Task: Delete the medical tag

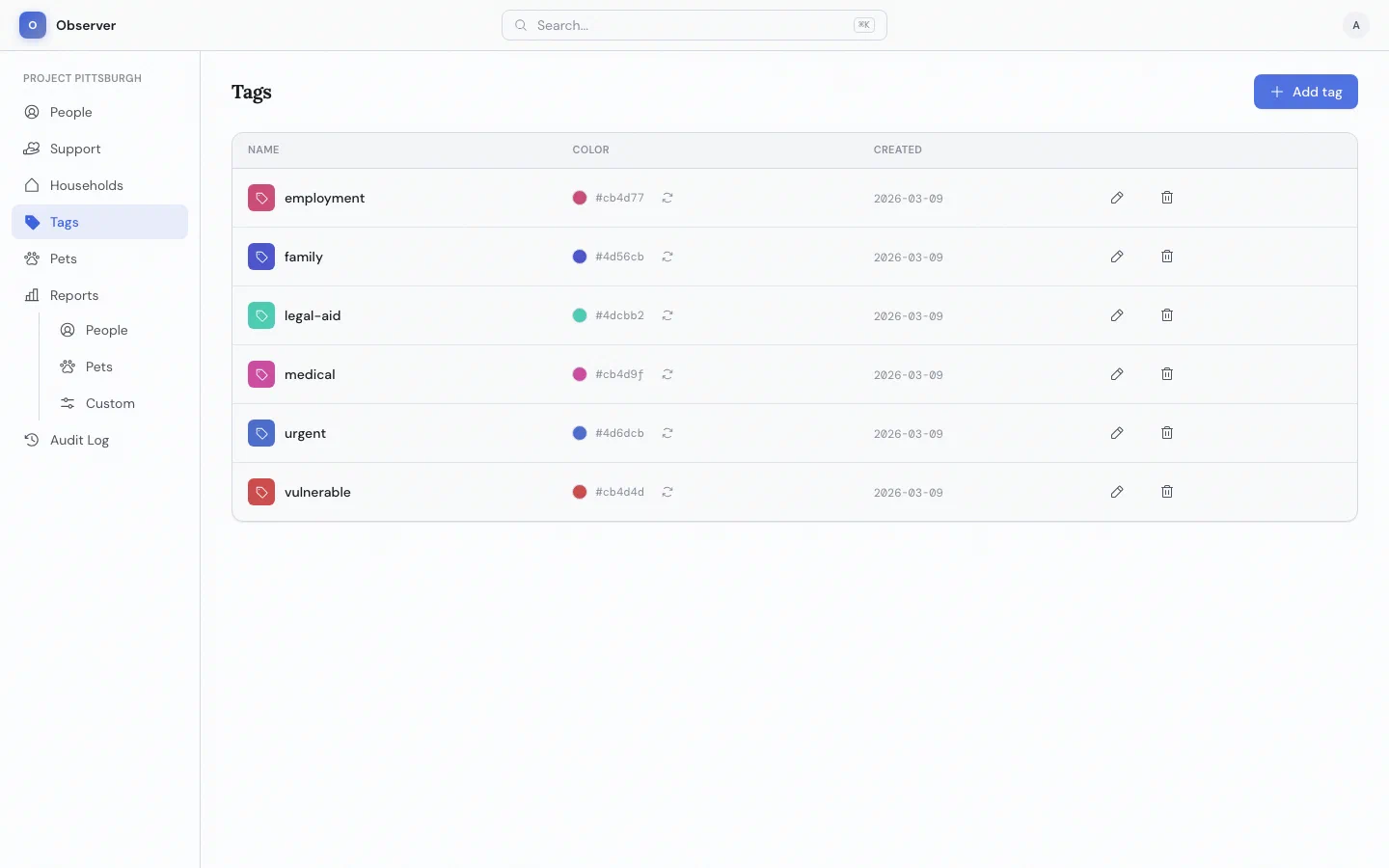Action: (1167, 374)
